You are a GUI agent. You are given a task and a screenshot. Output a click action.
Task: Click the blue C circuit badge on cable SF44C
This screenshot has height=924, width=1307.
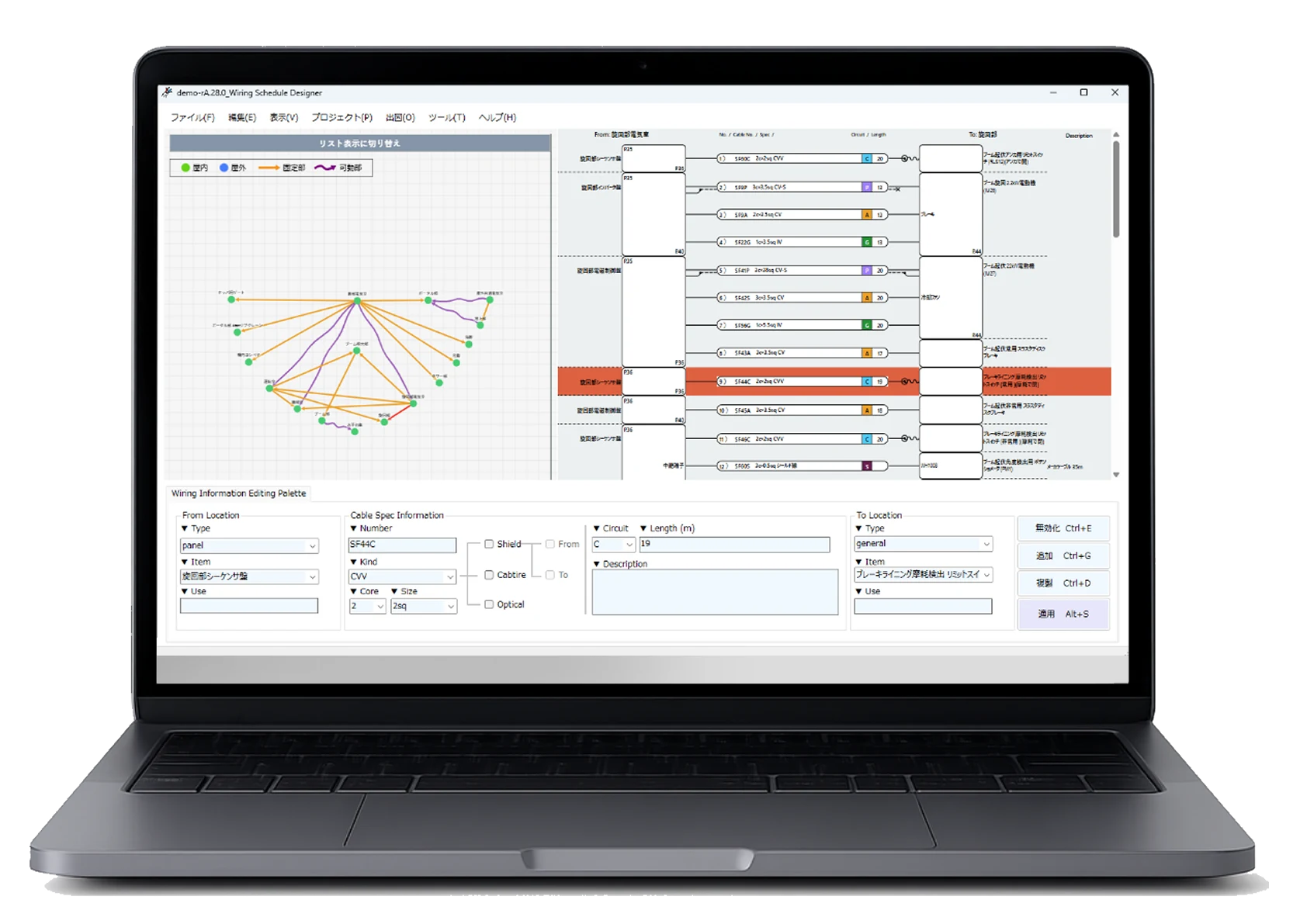coord(867,382)
